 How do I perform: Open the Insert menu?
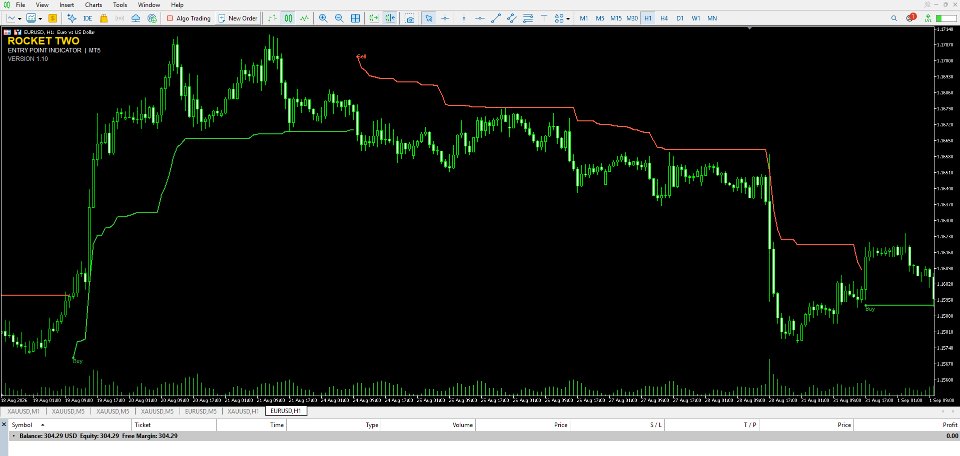(66, 5)
